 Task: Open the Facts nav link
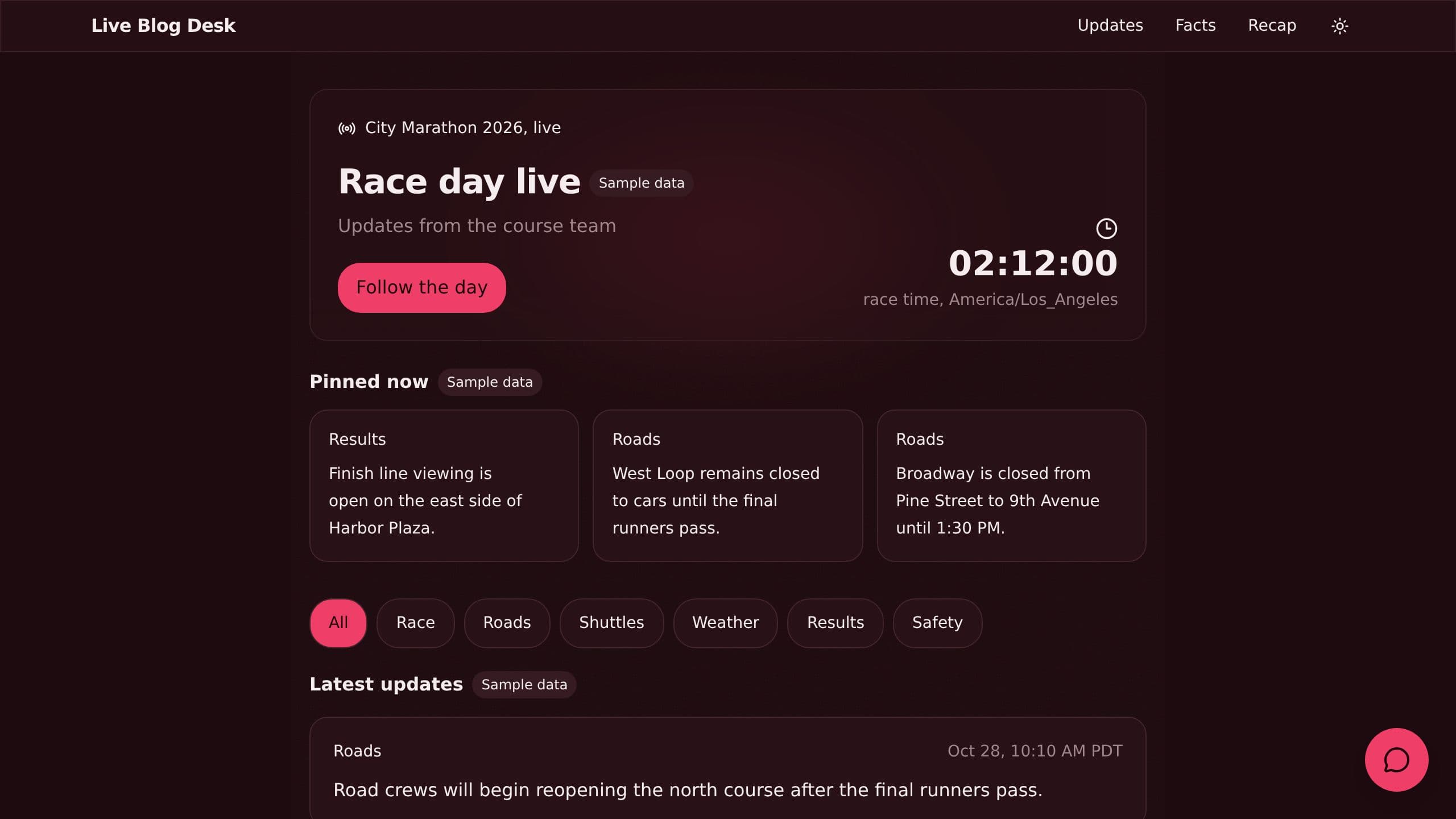tap(1196, 26)
